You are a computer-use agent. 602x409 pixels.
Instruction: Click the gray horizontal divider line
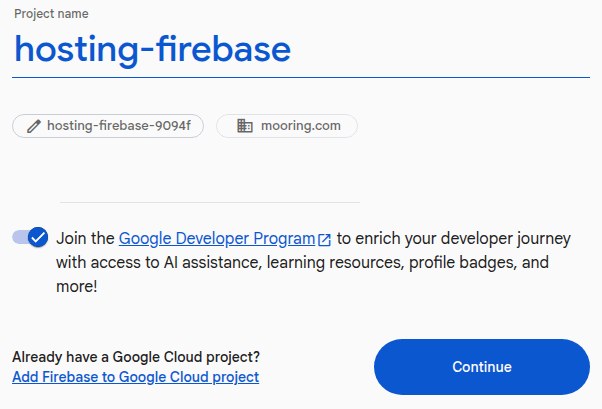pos(210,202)
